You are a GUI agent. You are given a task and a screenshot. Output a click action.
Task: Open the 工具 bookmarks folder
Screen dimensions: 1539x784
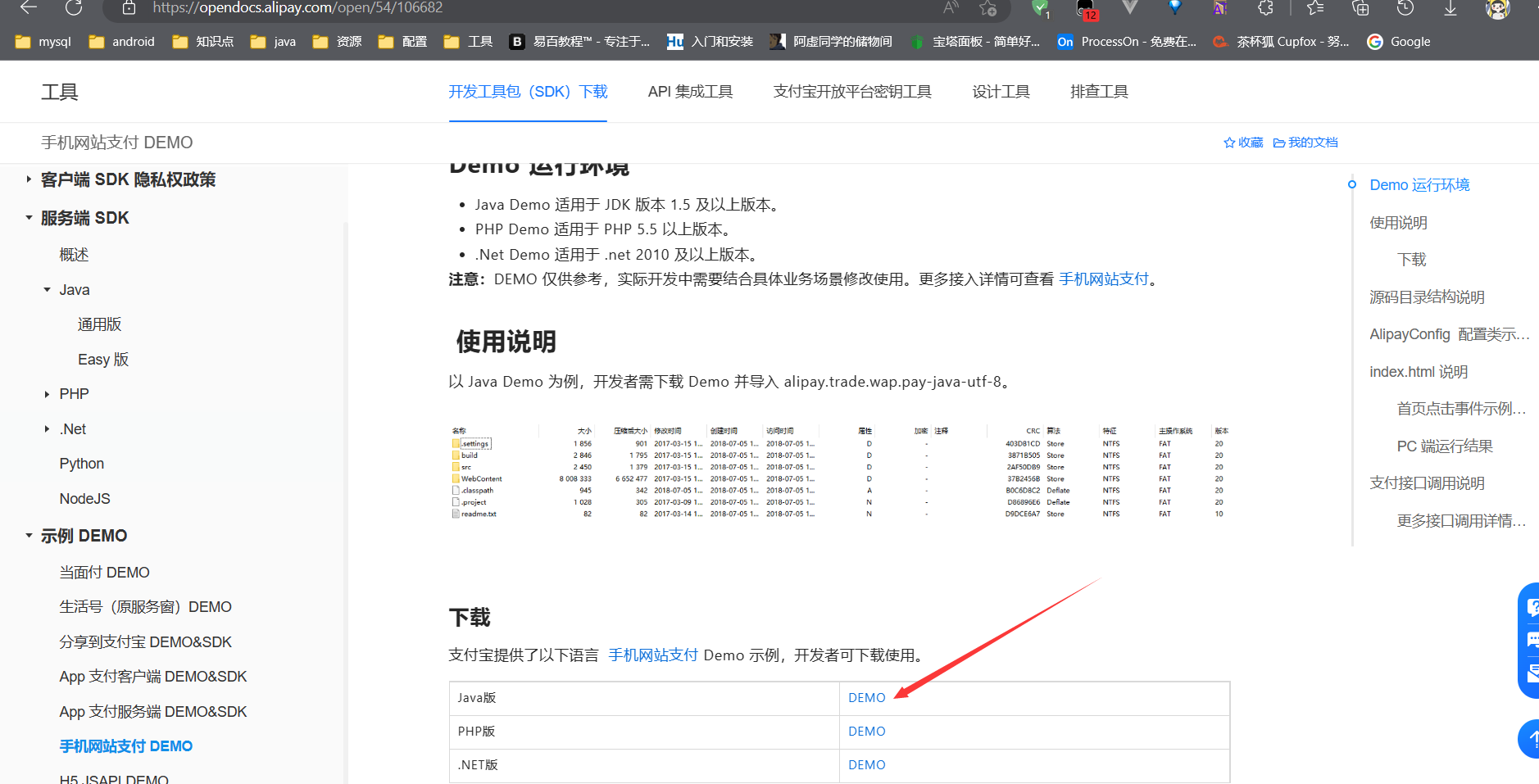tap(469, 42)
